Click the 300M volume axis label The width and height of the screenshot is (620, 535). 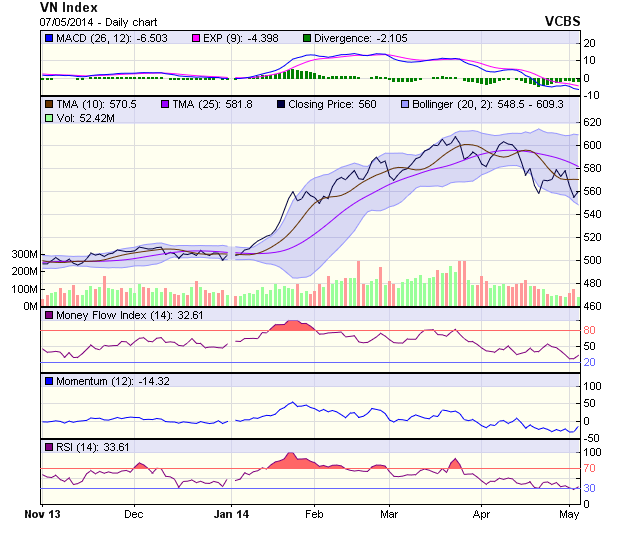click(x=24, y=255)
